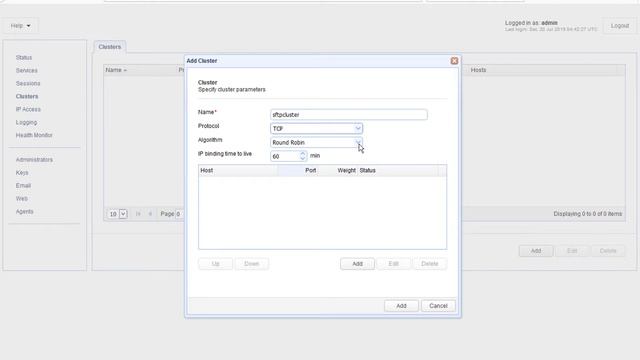The image size is (640, 360).
Task: Go to previous page of clusters list
Action: tap(150, 214)
